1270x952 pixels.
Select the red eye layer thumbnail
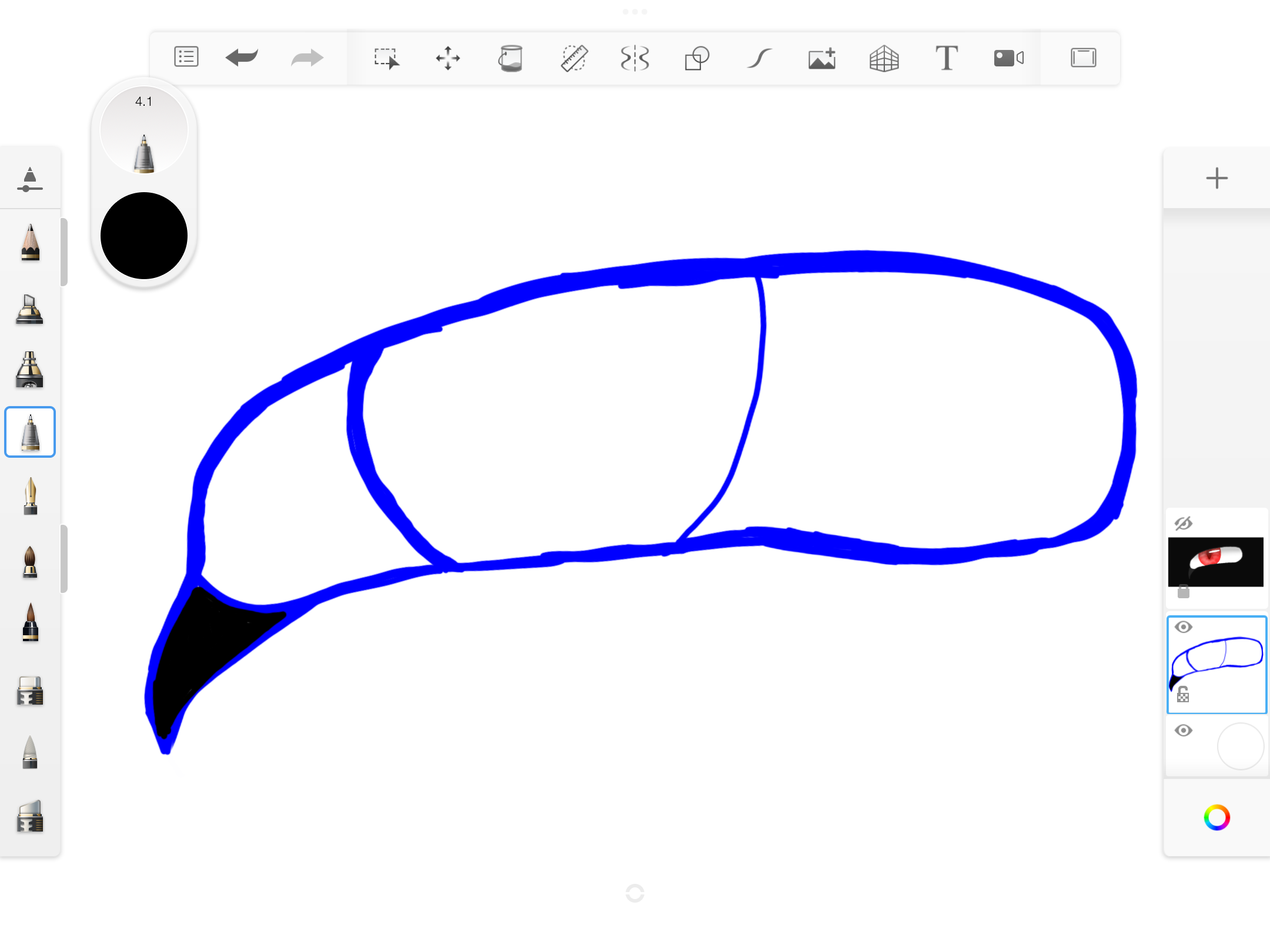pyautogui.click(x=1215, y=562)
